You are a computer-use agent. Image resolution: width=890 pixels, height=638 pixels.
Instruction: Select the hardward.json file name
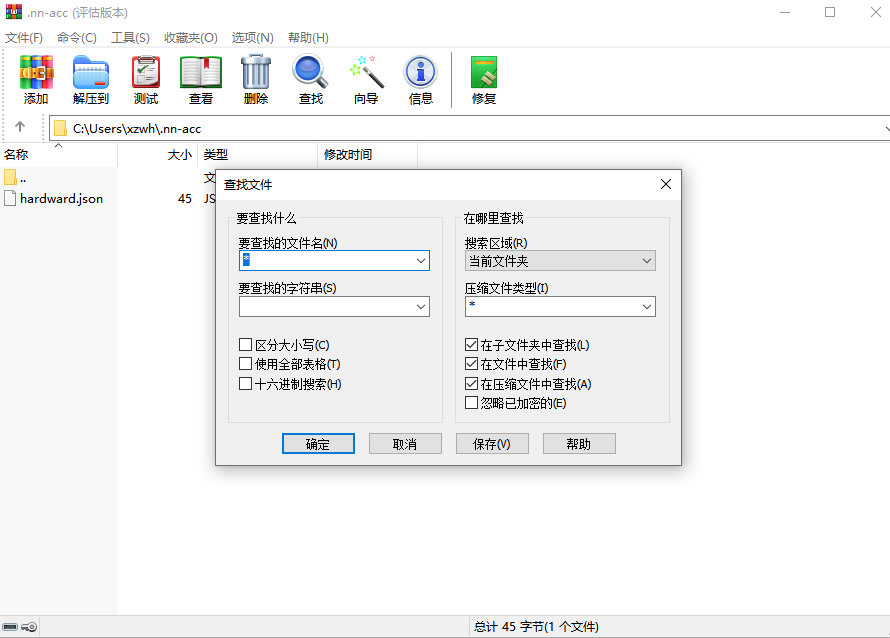coord(61,199)
